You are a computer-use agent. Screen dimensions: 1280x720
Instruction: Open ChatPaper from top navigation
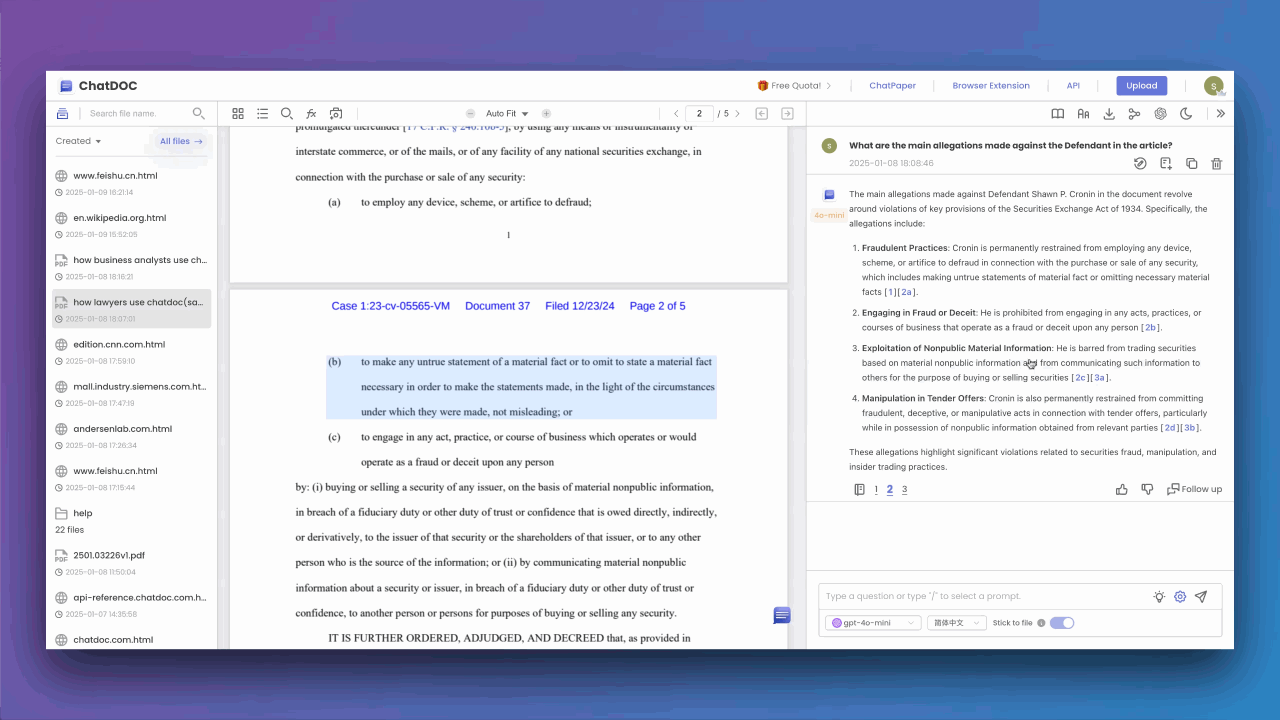tap(892, 86)
